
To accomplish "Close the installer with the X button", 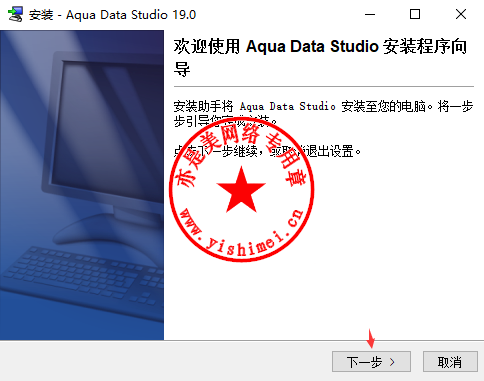I will (461, 14).
